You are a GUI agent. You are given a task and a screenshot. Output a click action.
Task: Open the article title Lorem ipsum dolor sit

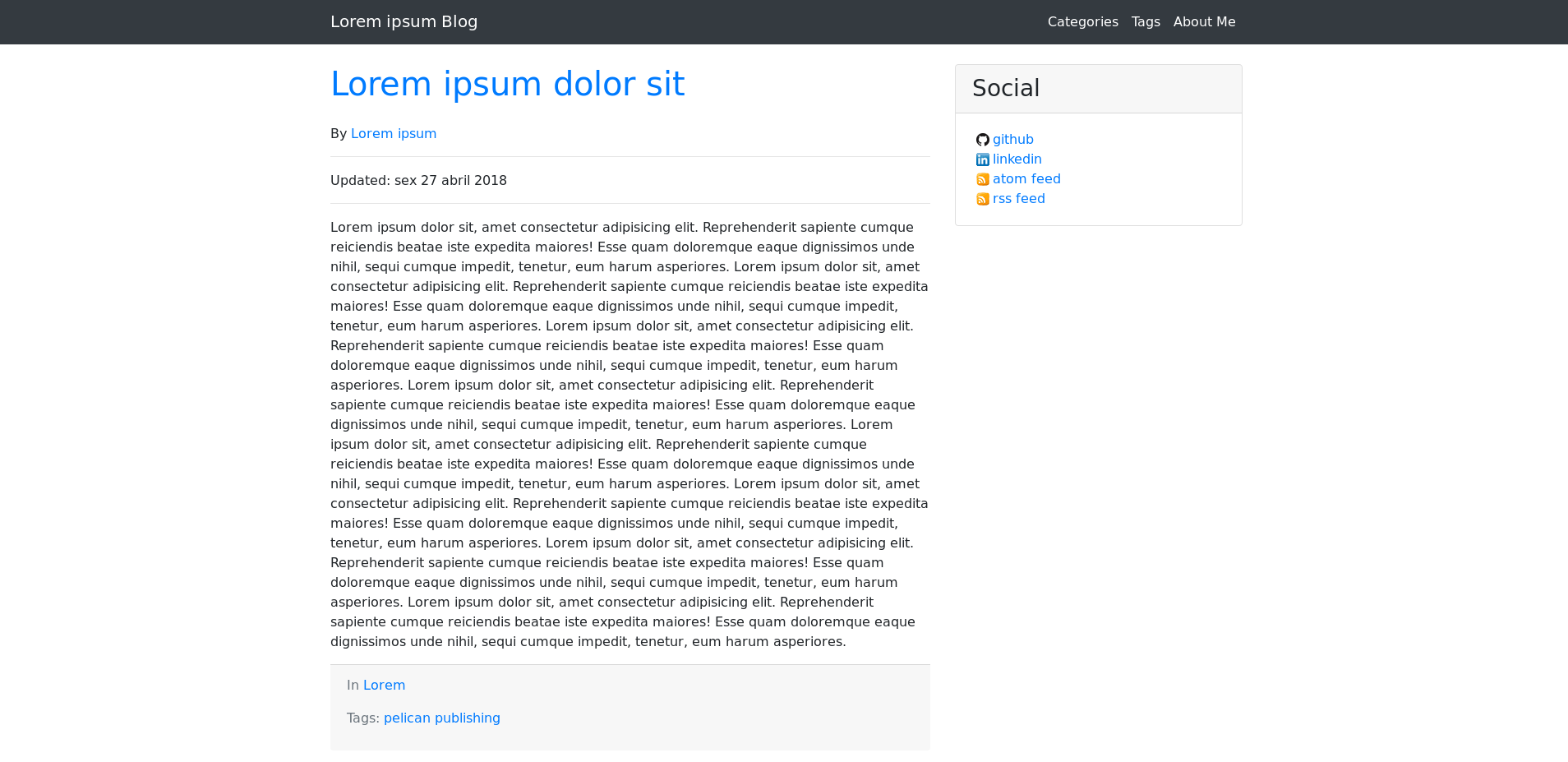[507, 85]
